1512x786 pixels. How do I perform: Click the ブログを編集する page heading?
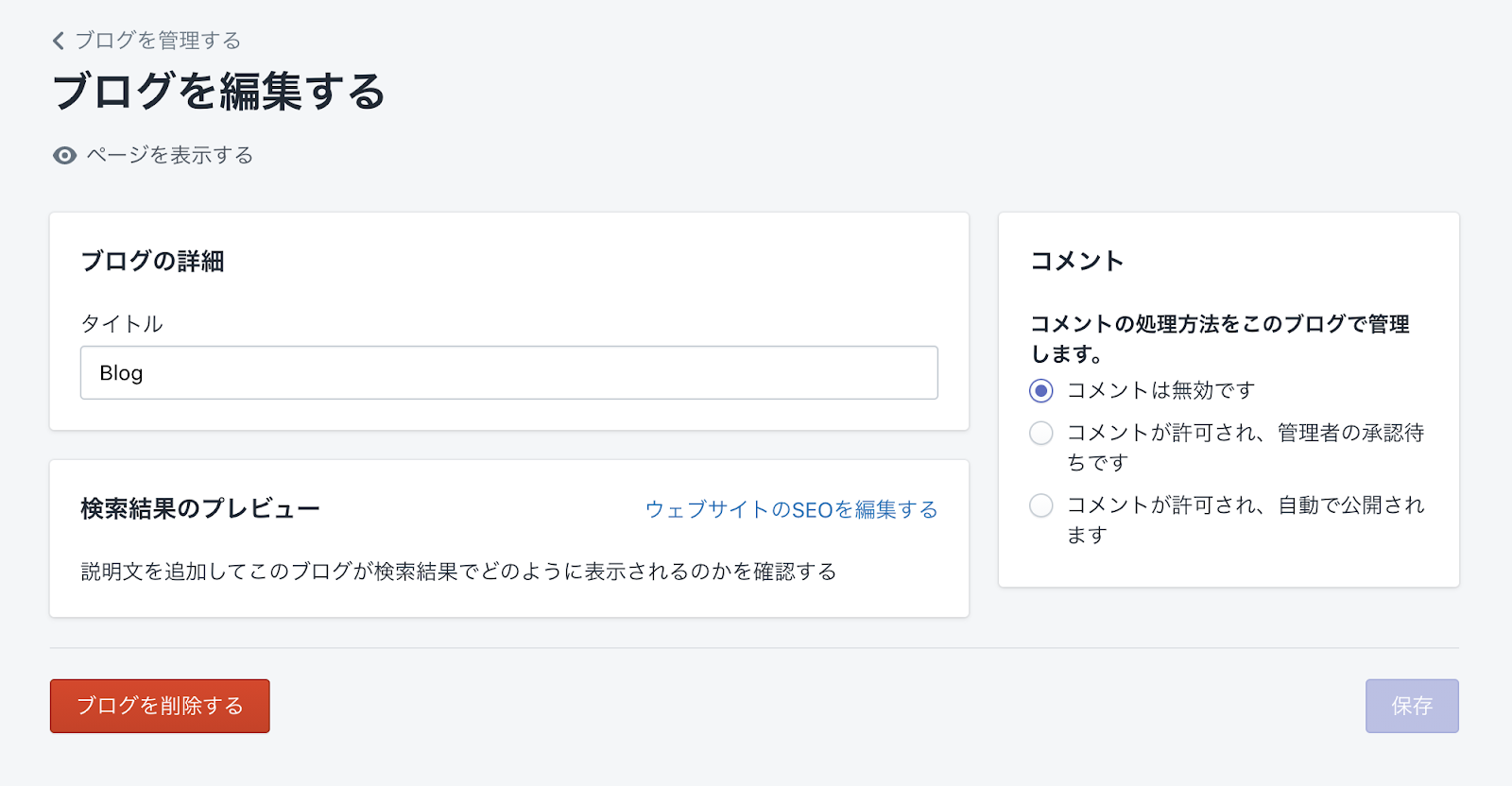[219, 93]
